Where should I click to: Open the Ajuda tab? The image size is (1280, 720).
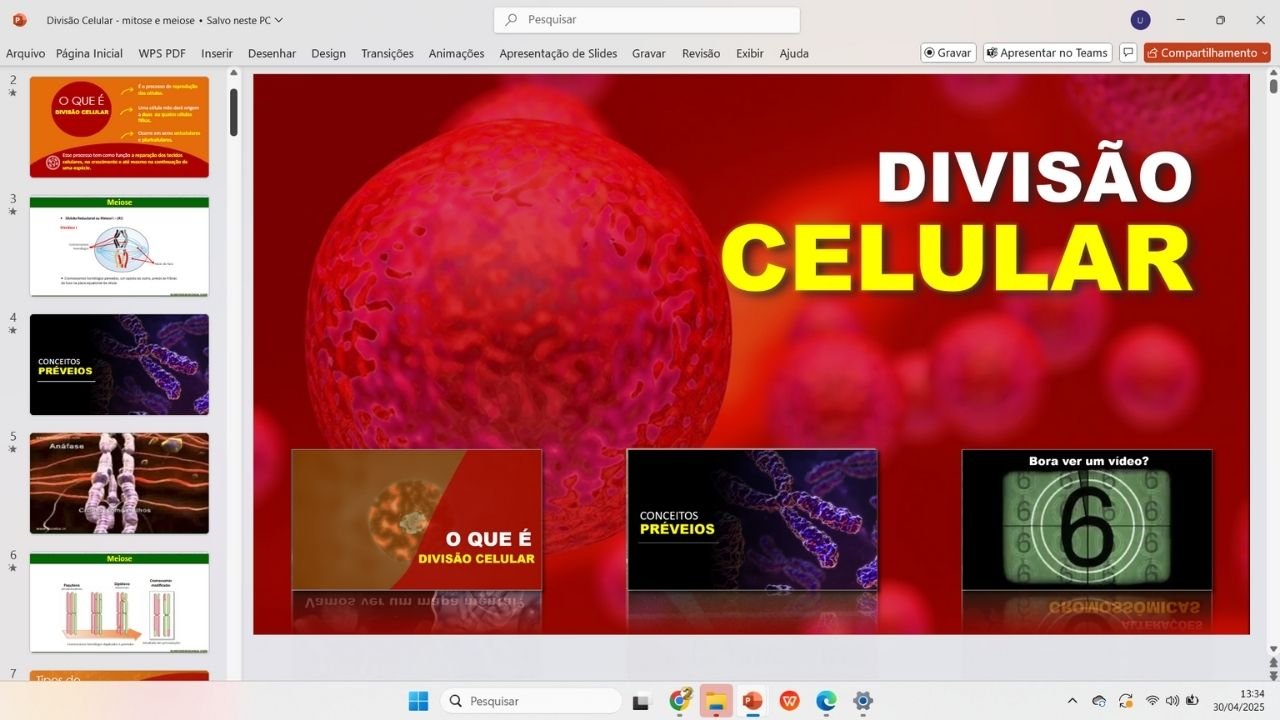tap(794, 53)
